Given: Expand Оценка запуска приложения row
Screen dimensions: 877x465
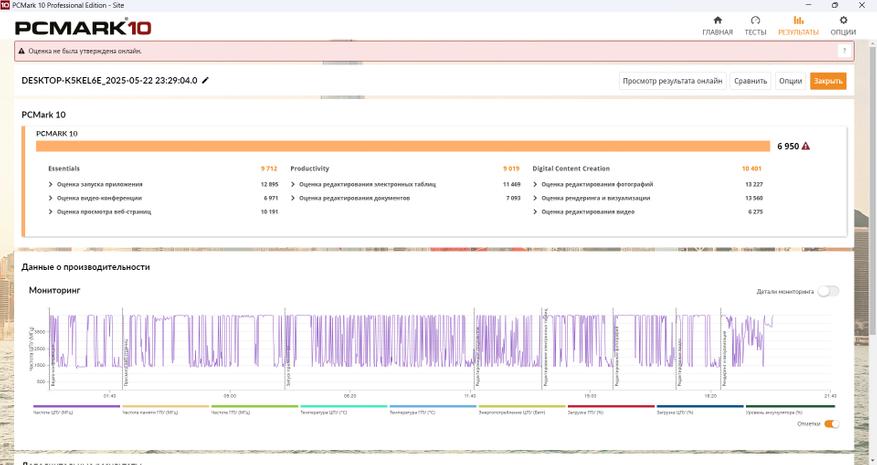Looking at the screenshot, I should (96, 184).
